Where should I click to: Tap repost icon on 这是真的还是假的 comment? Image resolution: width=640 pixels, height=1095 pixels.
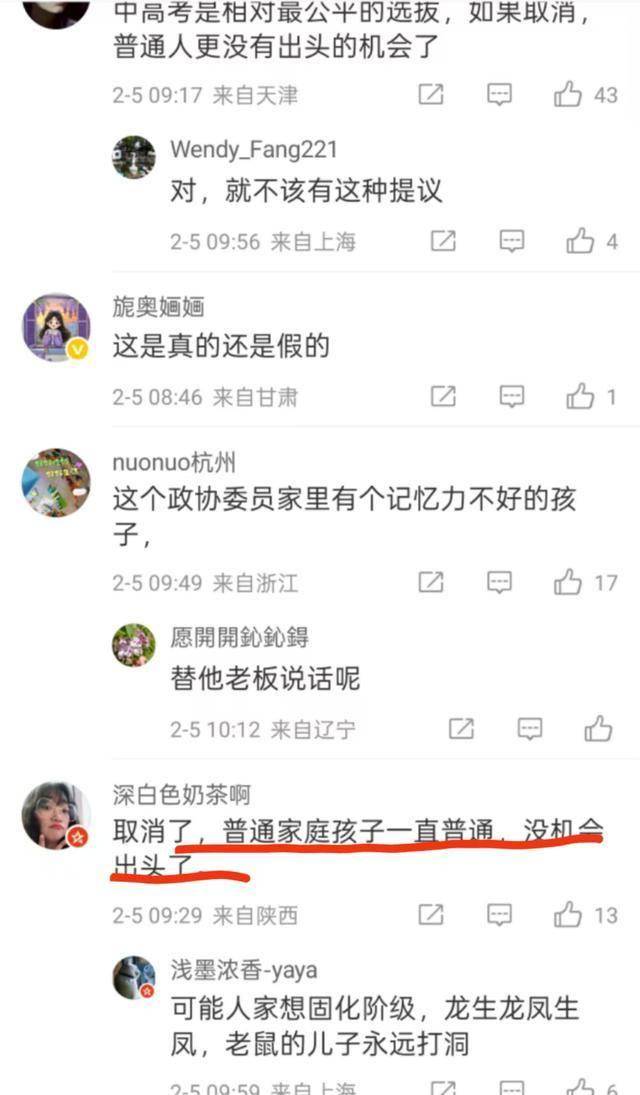(x=443, y=397)
